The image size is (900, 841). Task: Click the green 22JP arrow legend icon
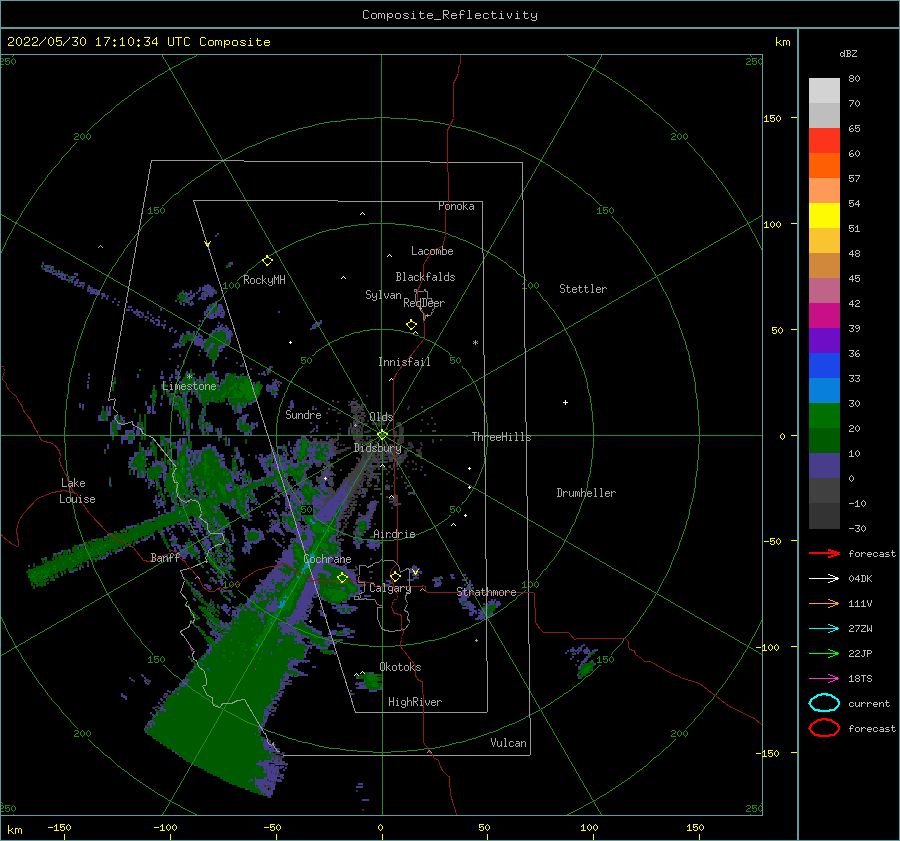[x=824, y=653]
